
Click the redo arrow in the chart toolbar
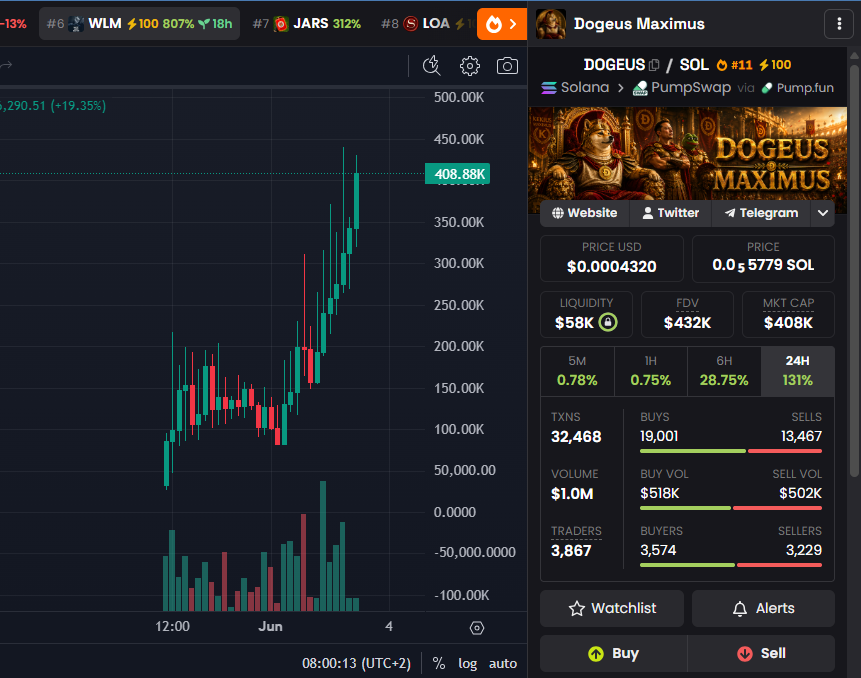(x=6, y=66)
